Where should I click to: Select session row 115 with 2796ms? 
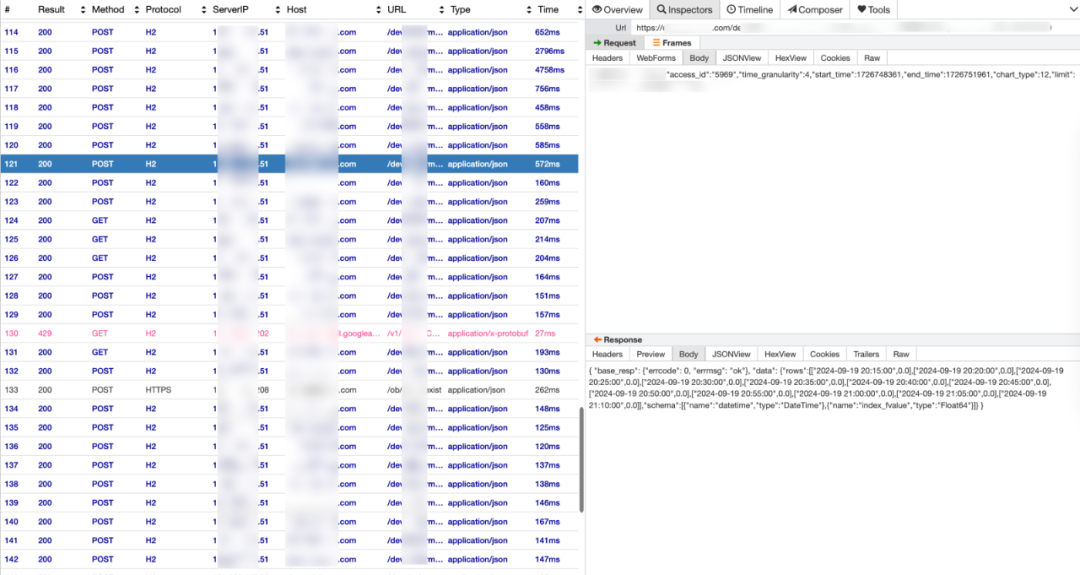coord(289,51)
